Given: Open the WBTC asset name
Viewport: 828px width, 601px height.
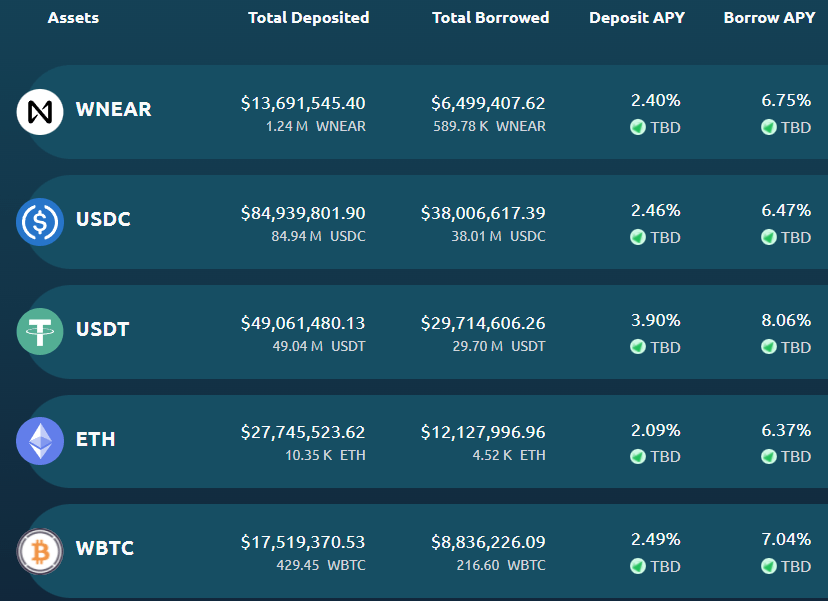Looking at the screenshot, I should coord(105,548).
